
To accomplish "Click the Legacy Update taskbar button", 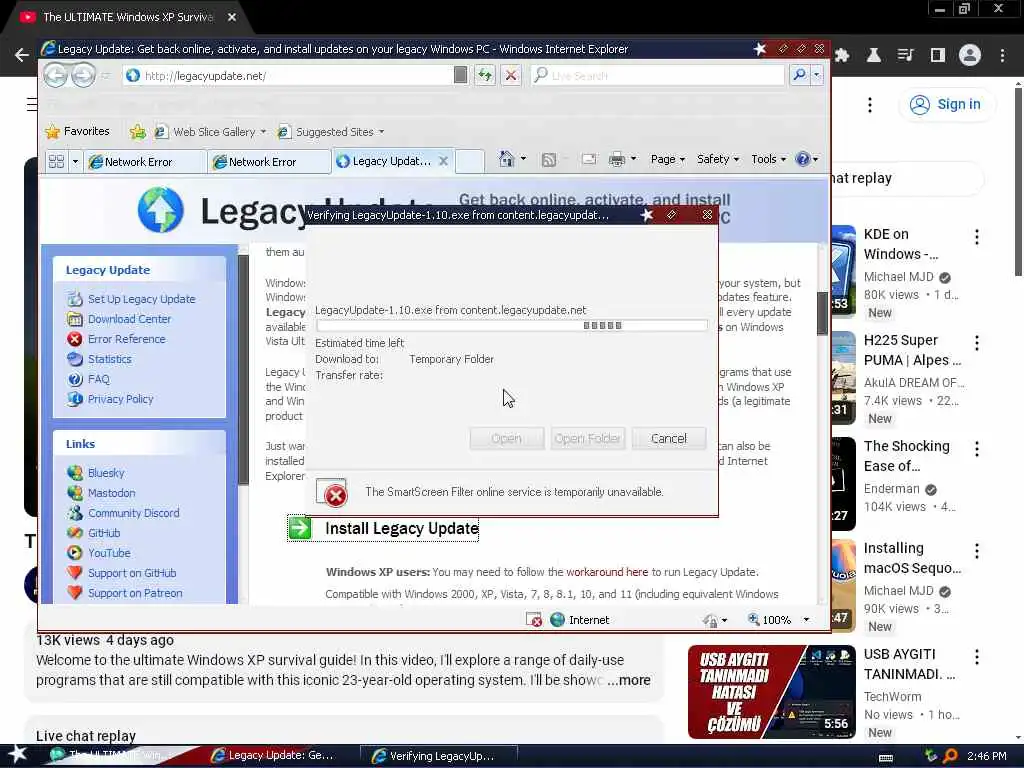I will (x=274, y=756).
